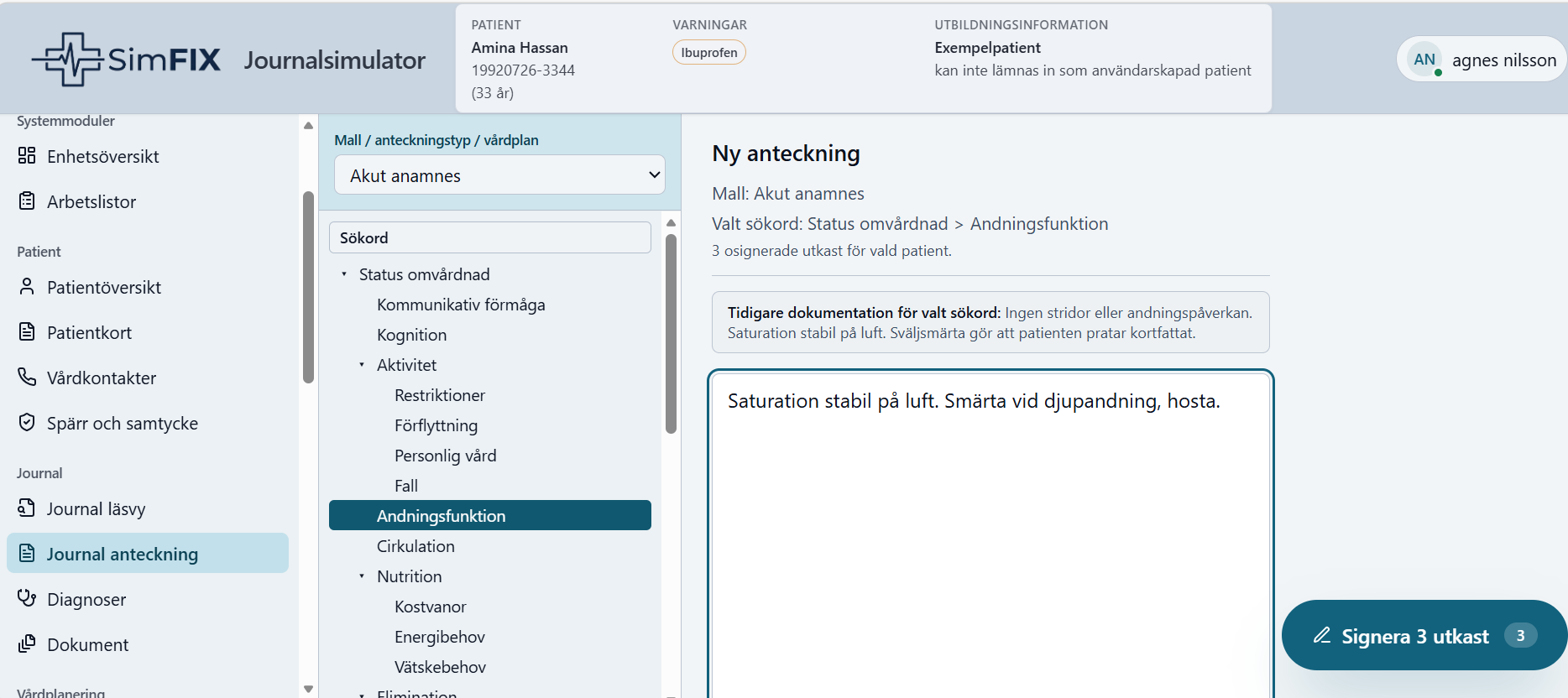The height and width of the screenshot is (698, 1568).
Task: Click patient name Amina Hassan
Action: click(520, 48)
